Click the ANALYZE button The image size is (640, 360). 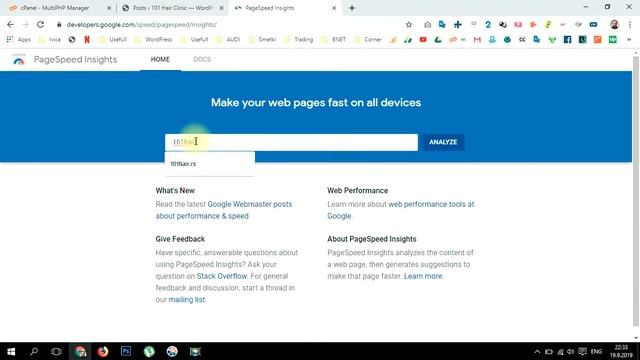[443, 142]
